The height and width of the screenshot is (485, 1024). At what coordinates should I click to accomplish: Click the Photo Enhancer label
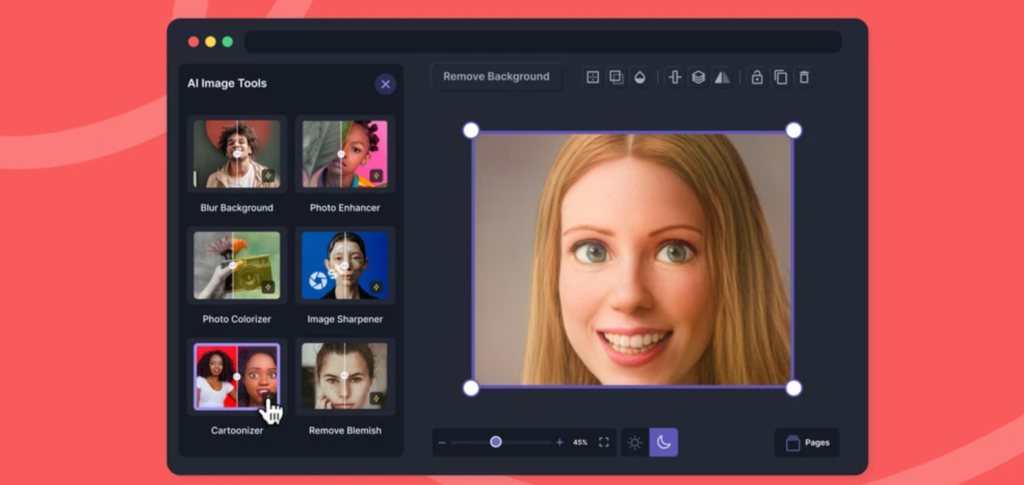point(345,208)
